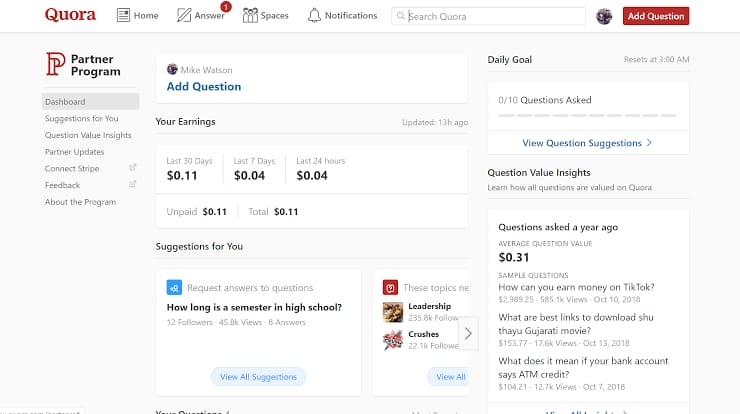Screen dimensions: 740x414
Task: Open the Answer pencil icon
Action: (x=184, y=16)
